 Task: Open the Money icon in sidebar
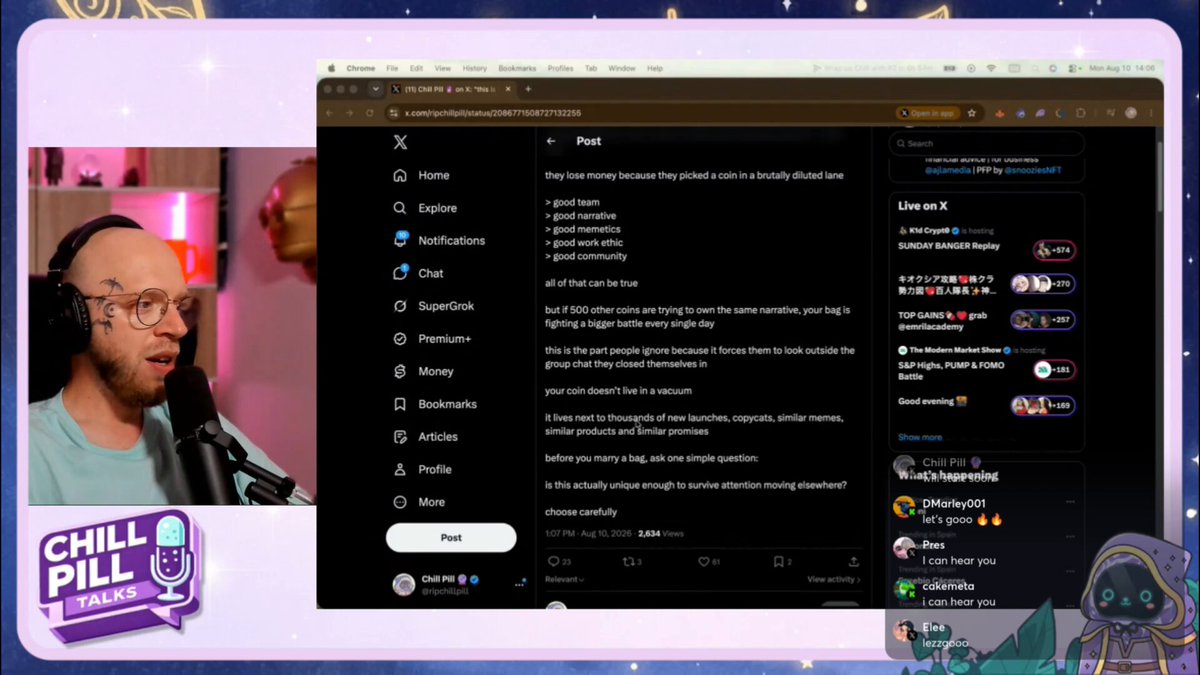400,371
